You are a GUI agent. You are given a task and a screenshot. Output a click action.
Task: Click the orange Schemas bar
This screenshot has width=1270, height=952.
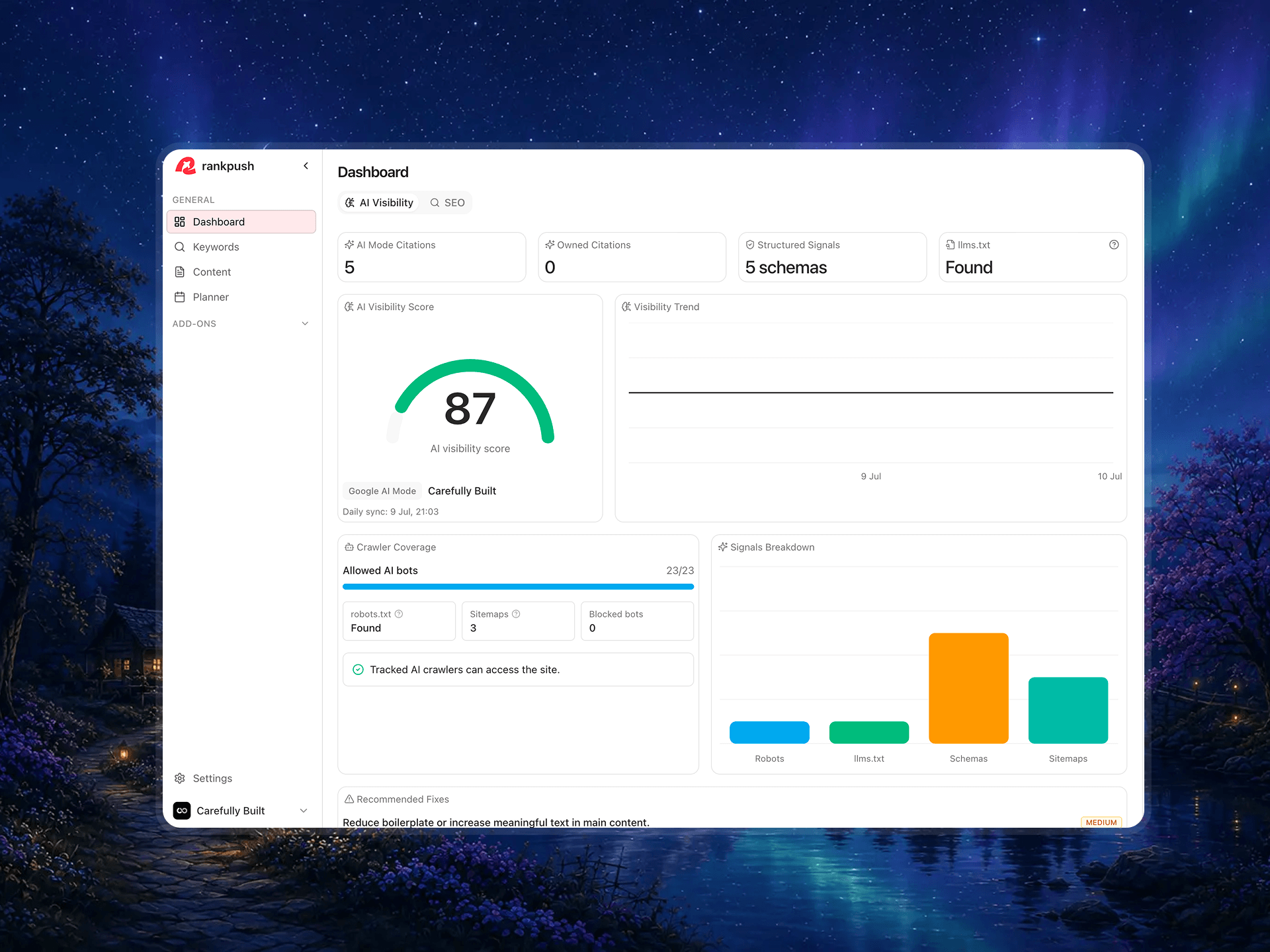pyautogui.click(x=968, y=688)
